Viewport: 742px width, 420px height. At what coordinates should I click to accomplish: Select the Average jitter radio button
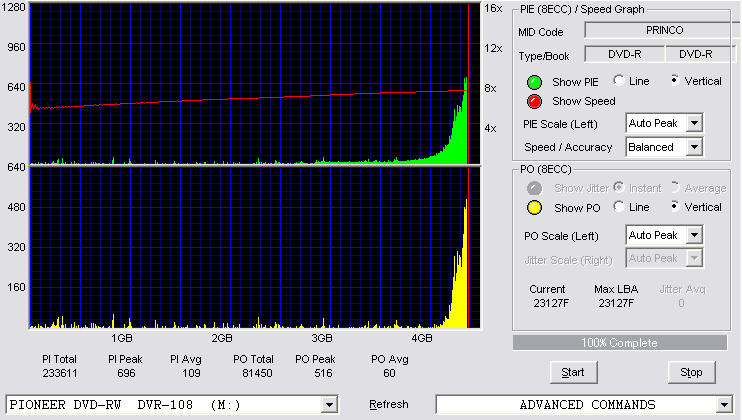tap(675, 187)
